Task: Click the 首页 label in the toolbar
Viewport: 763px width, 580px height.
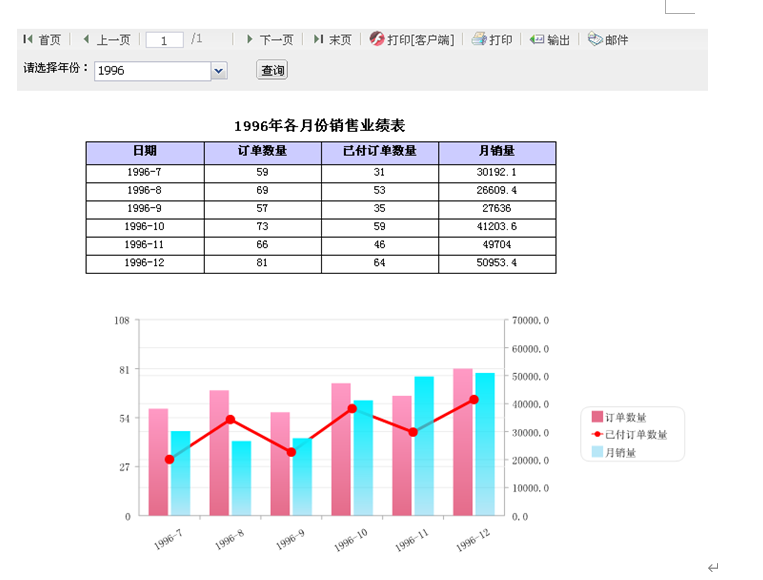Action: [50, 40]
